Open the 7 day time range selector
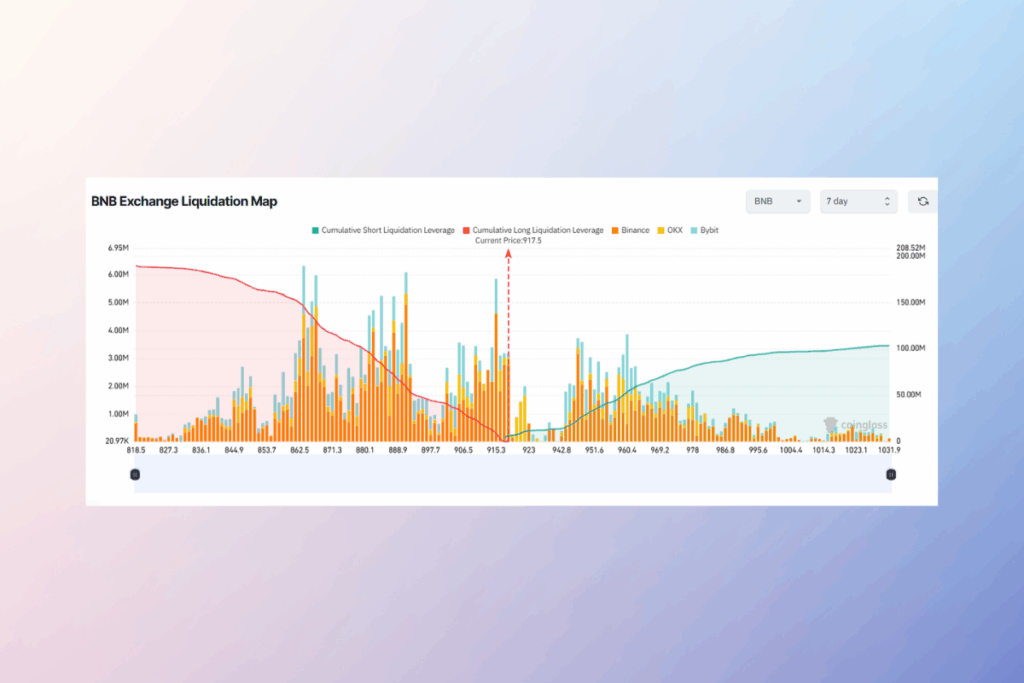This screenshot has height=683, width=1024. pos(855,201)
